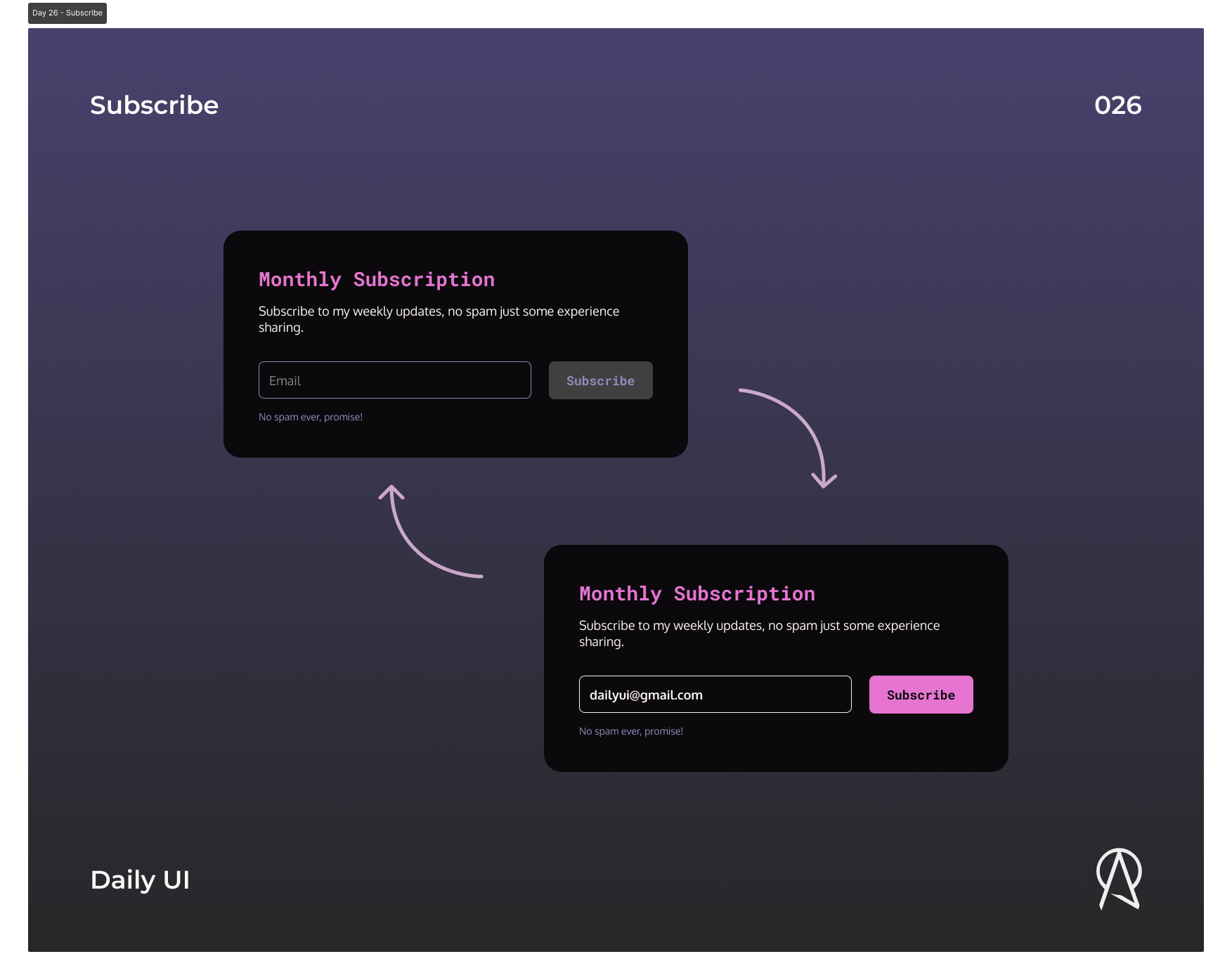Select the Day 26 - Subscribe tab label
The image size is (1232, 980).
(x=67, y=13)
